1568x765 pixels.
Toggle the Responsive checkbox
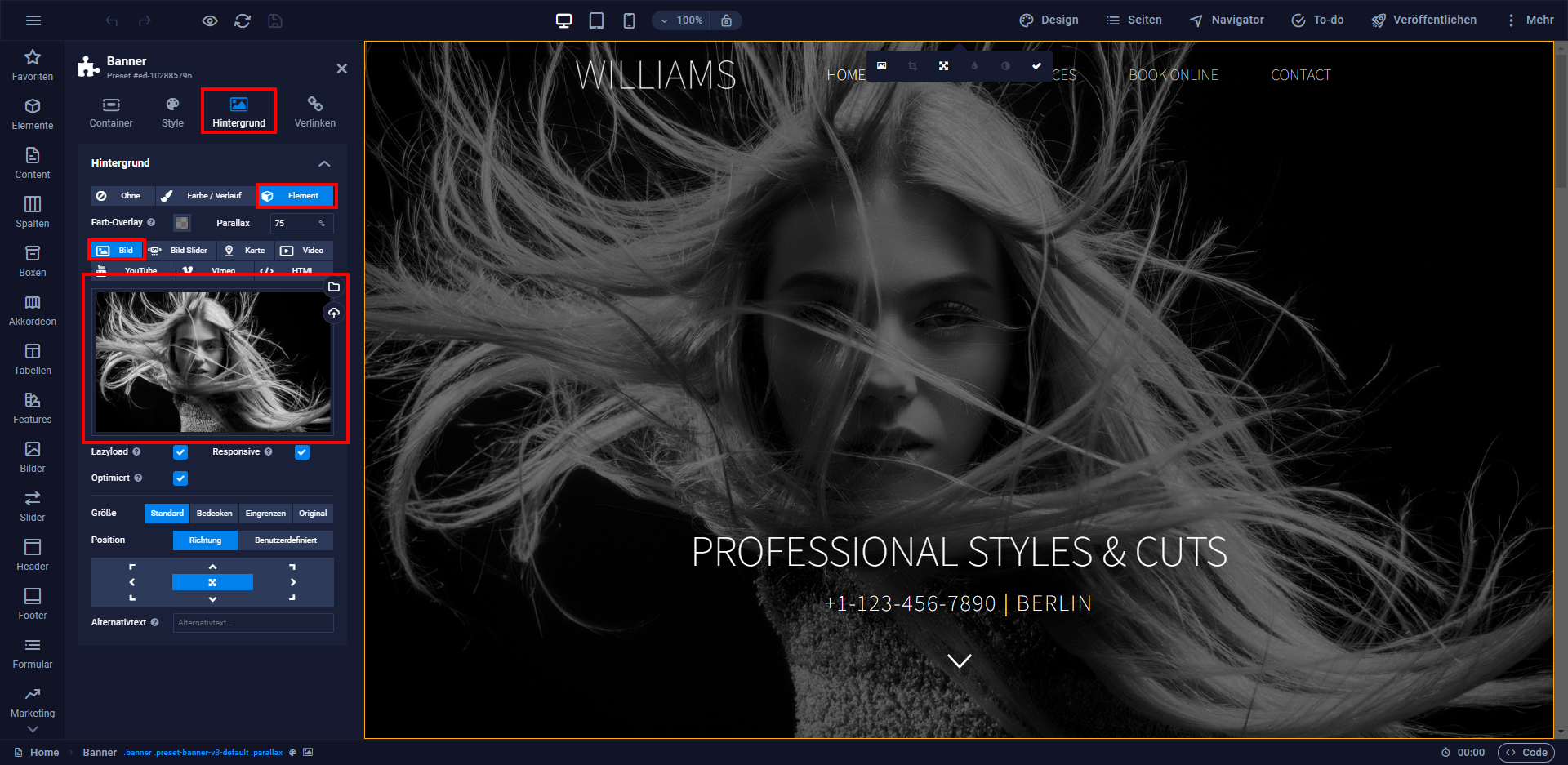(302, 452)
